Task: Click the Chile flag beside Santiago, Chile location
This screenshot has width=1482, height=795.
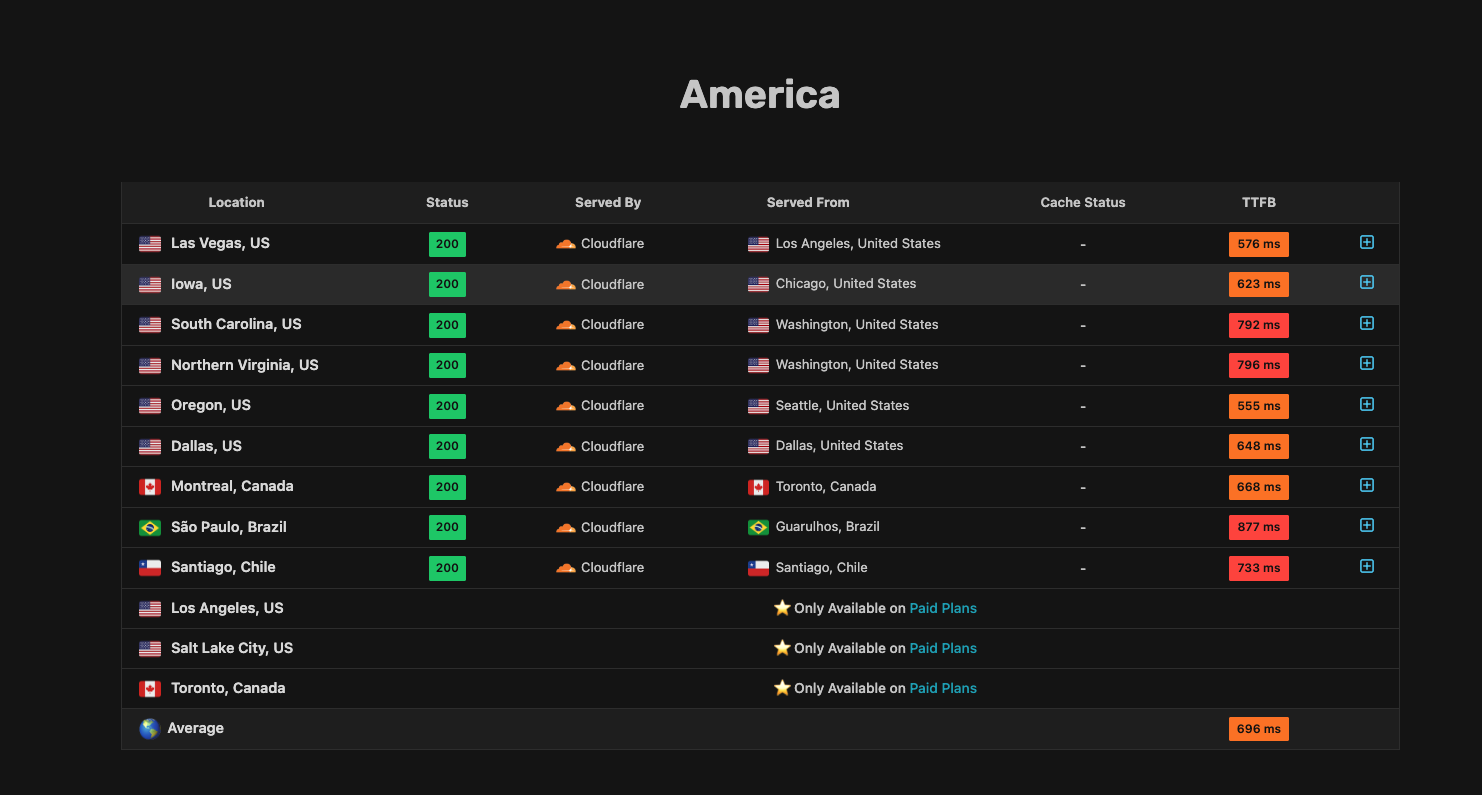Action: [150, 568]
